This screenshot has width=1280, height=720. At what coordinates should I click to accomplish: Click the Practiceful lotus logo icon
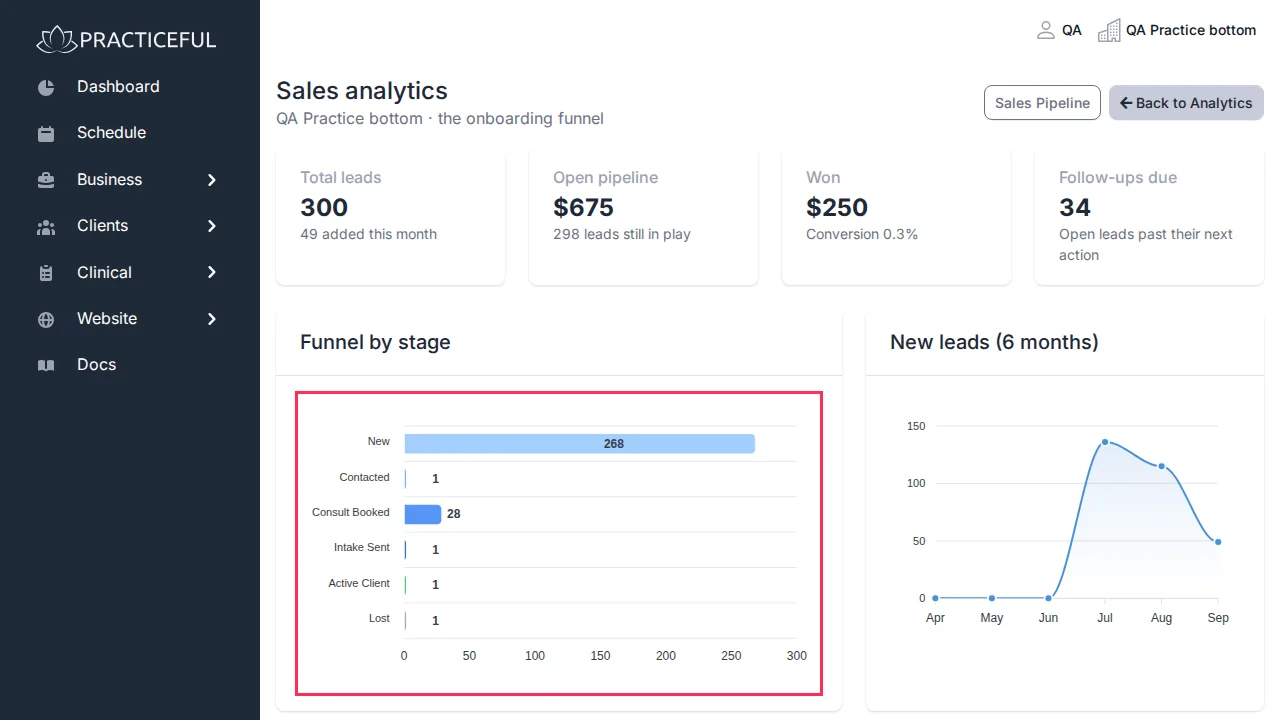click(x=56, y=39)
